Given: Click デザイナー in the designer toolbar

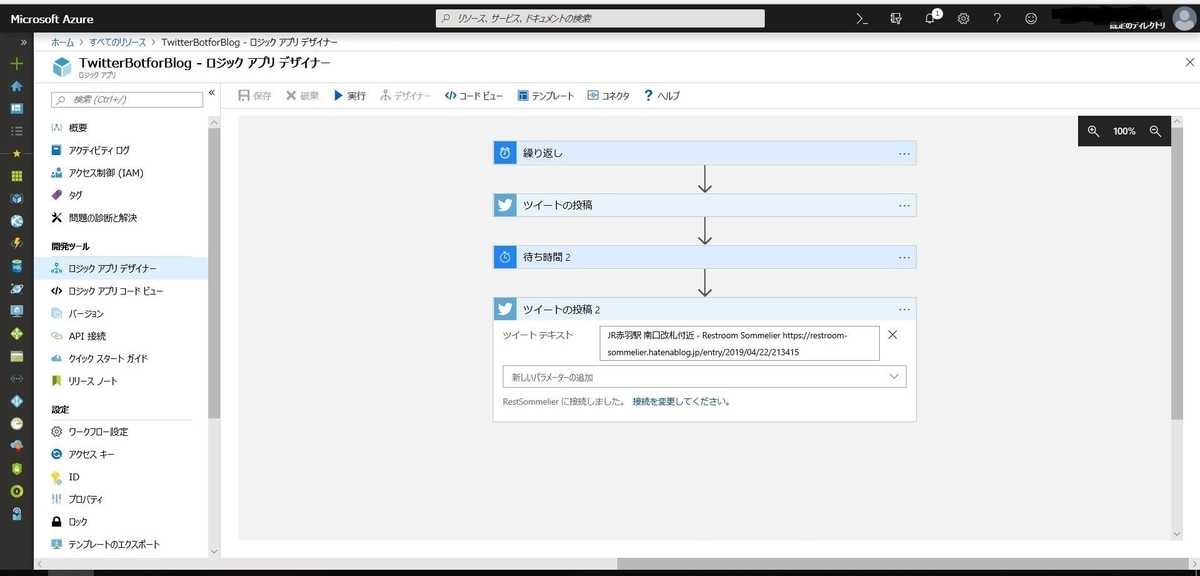Looking at the screenshot, I should pos(406,96).
